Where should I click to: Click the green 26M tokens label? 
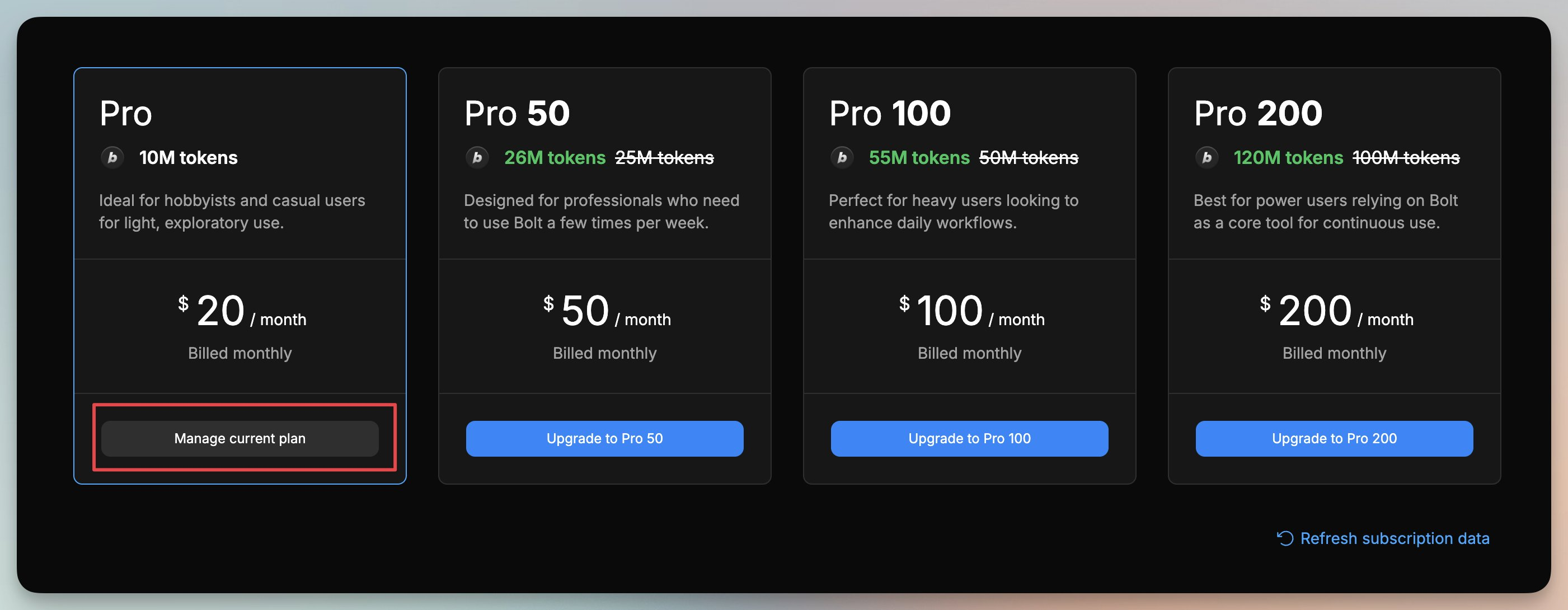(x=555, y=158)
